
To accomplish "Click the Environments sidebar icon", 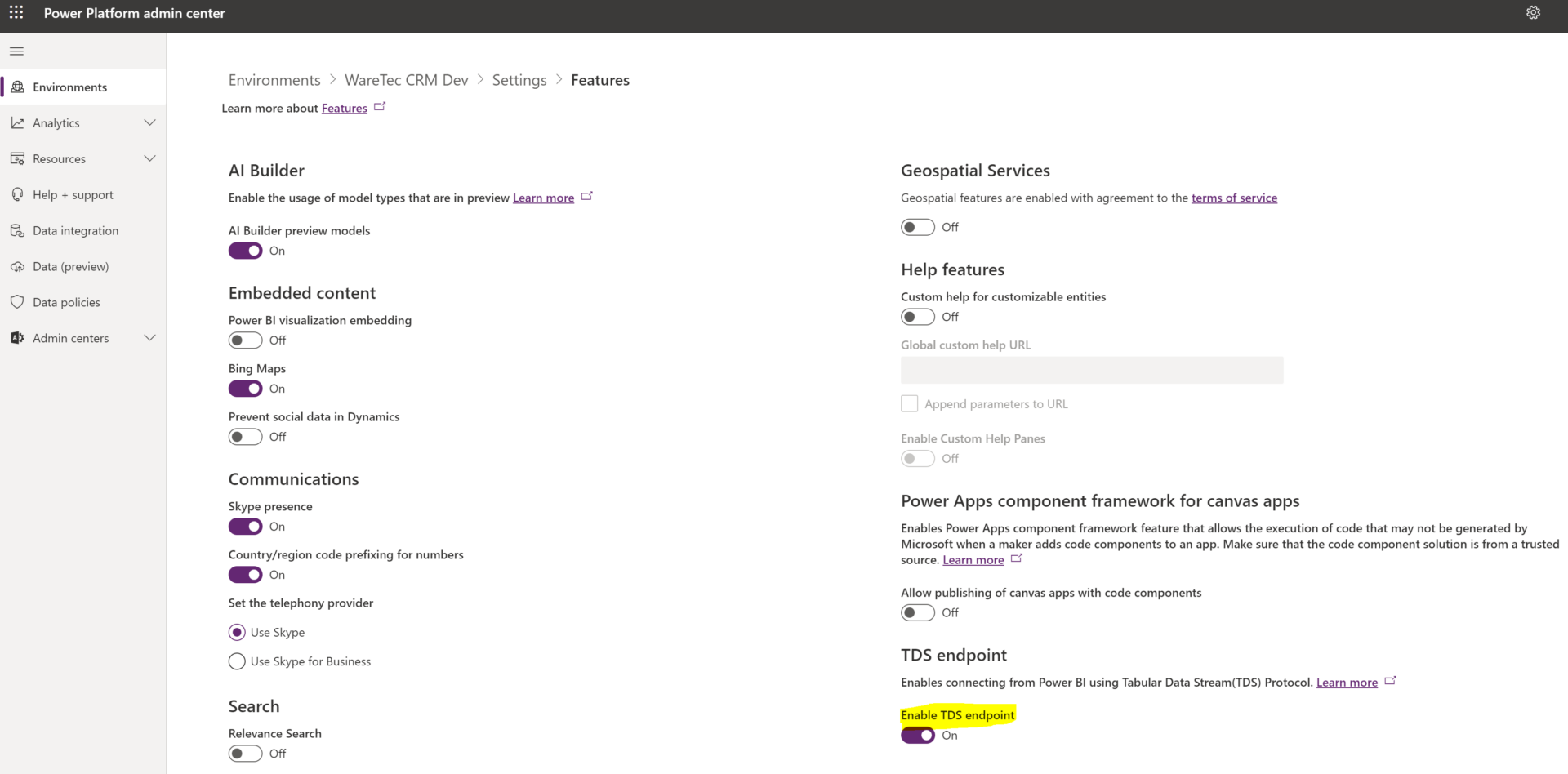I will point(17,87).
